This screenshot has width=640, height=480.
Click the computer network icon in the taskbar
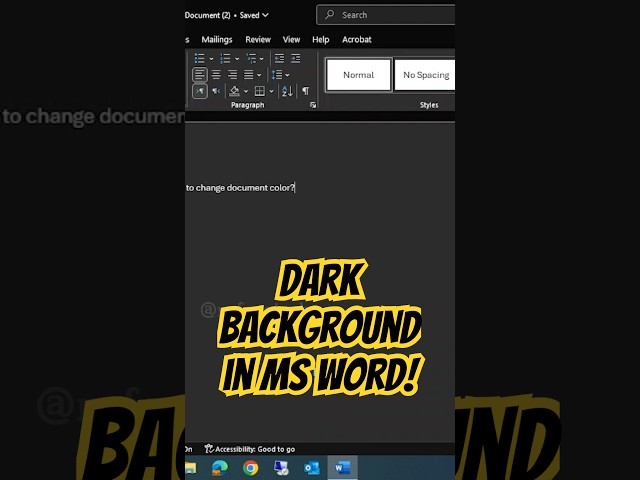[281, 468]
